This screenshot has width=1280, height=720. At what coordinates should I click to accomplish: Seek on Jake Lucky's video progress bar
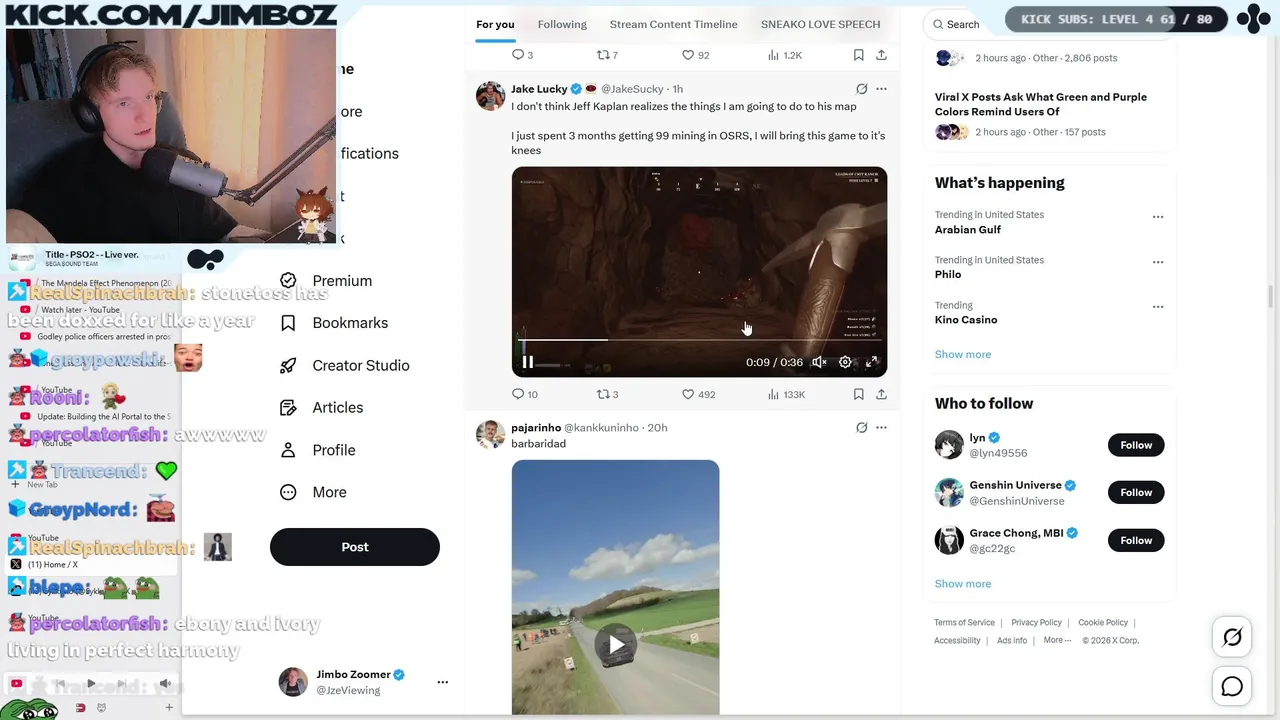click(x=699, y=340)
